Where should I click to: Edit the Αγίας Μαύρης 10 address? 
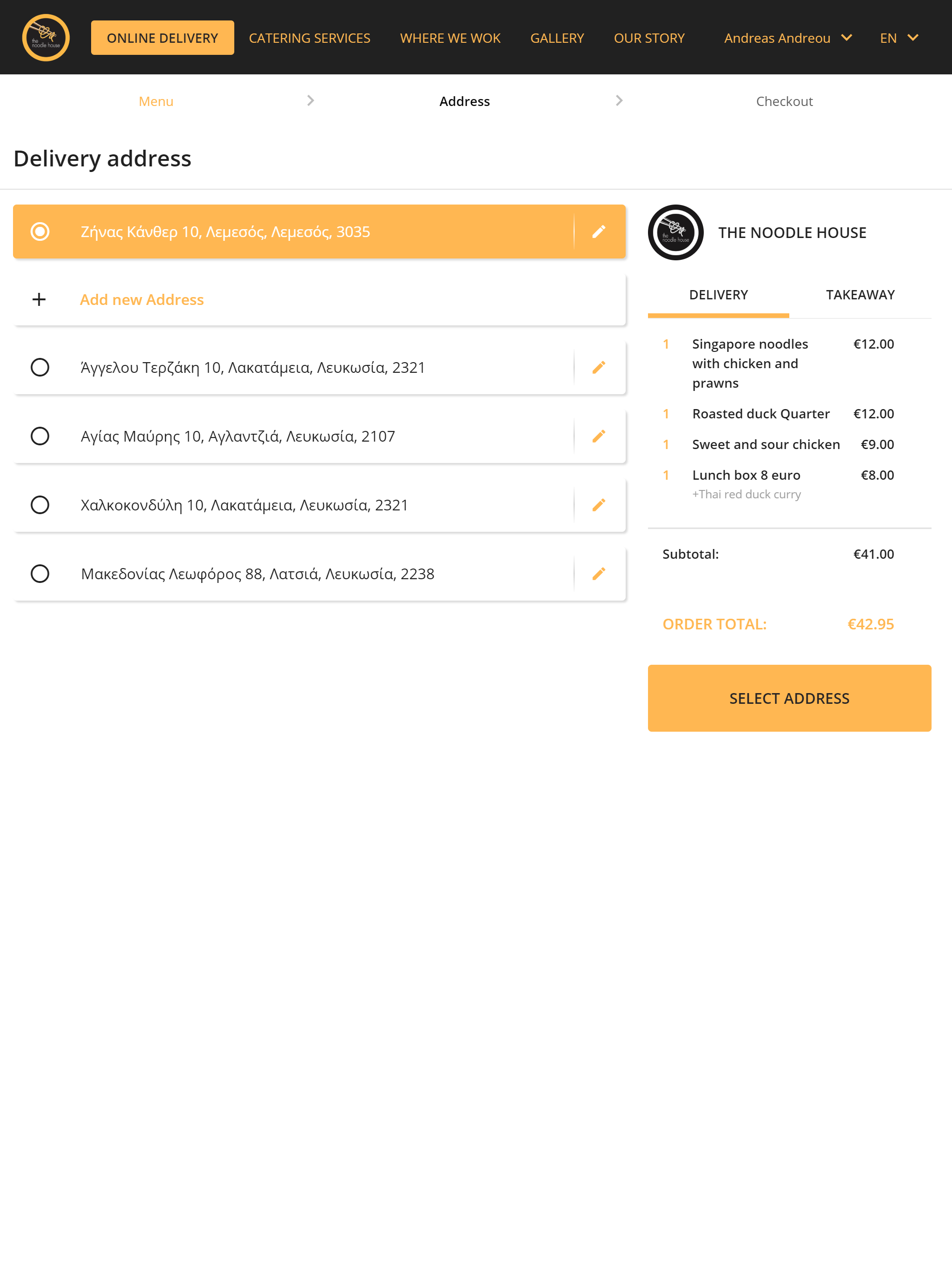(599, 437)
